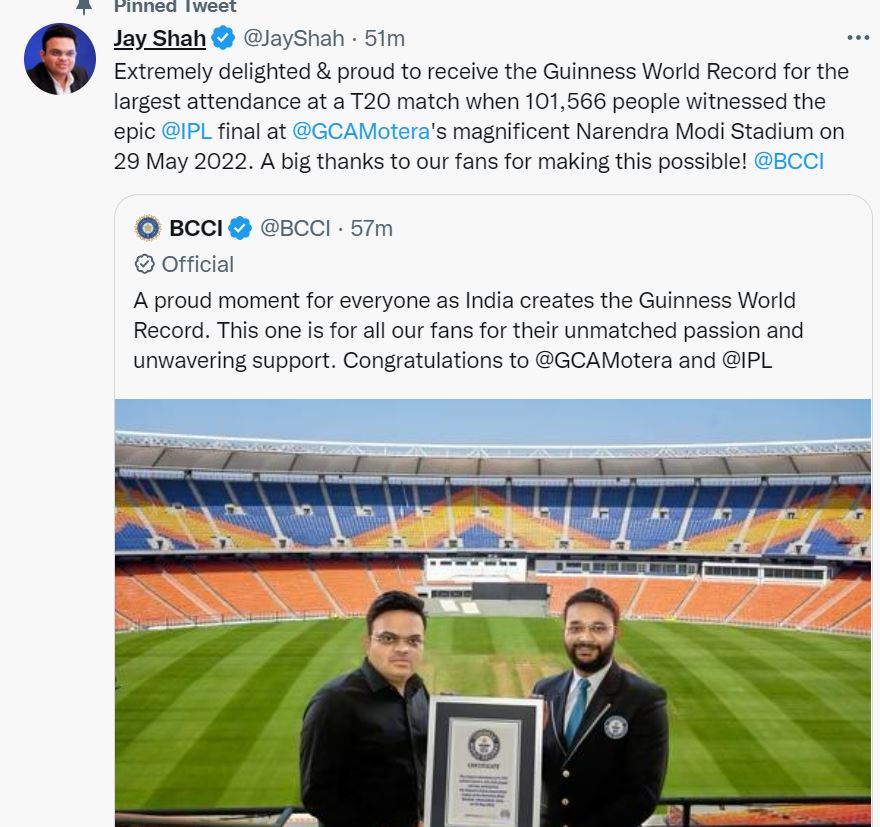Click the pin icon above the tweet
This screenshot has width=880, height=827.
84,5
